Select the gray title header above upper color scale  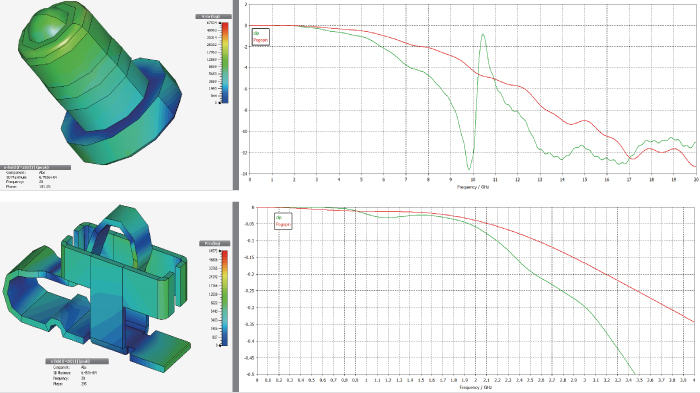[x=213, y=17]
